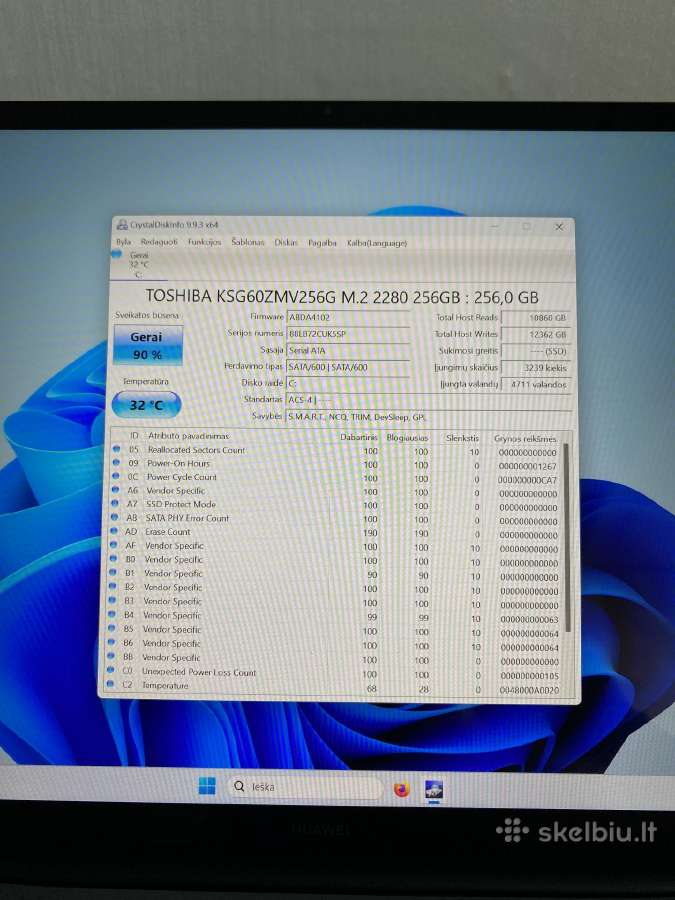The width and height of the screenshot is (675, 900).
Task: Click the drive title TOSHIBA KSG60ZMV256G
Action: coord(342,297)
